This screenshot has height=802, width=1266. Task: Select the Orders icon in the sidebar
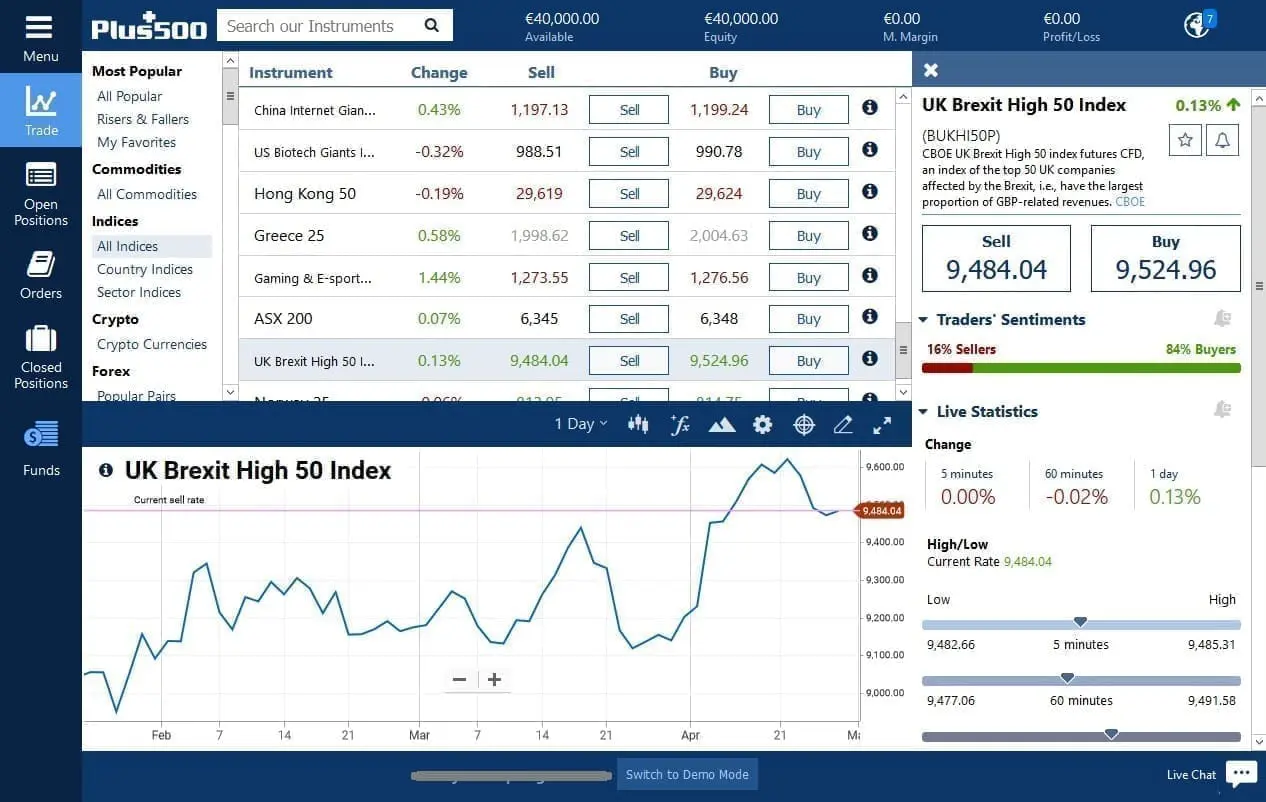coord(40,270)
